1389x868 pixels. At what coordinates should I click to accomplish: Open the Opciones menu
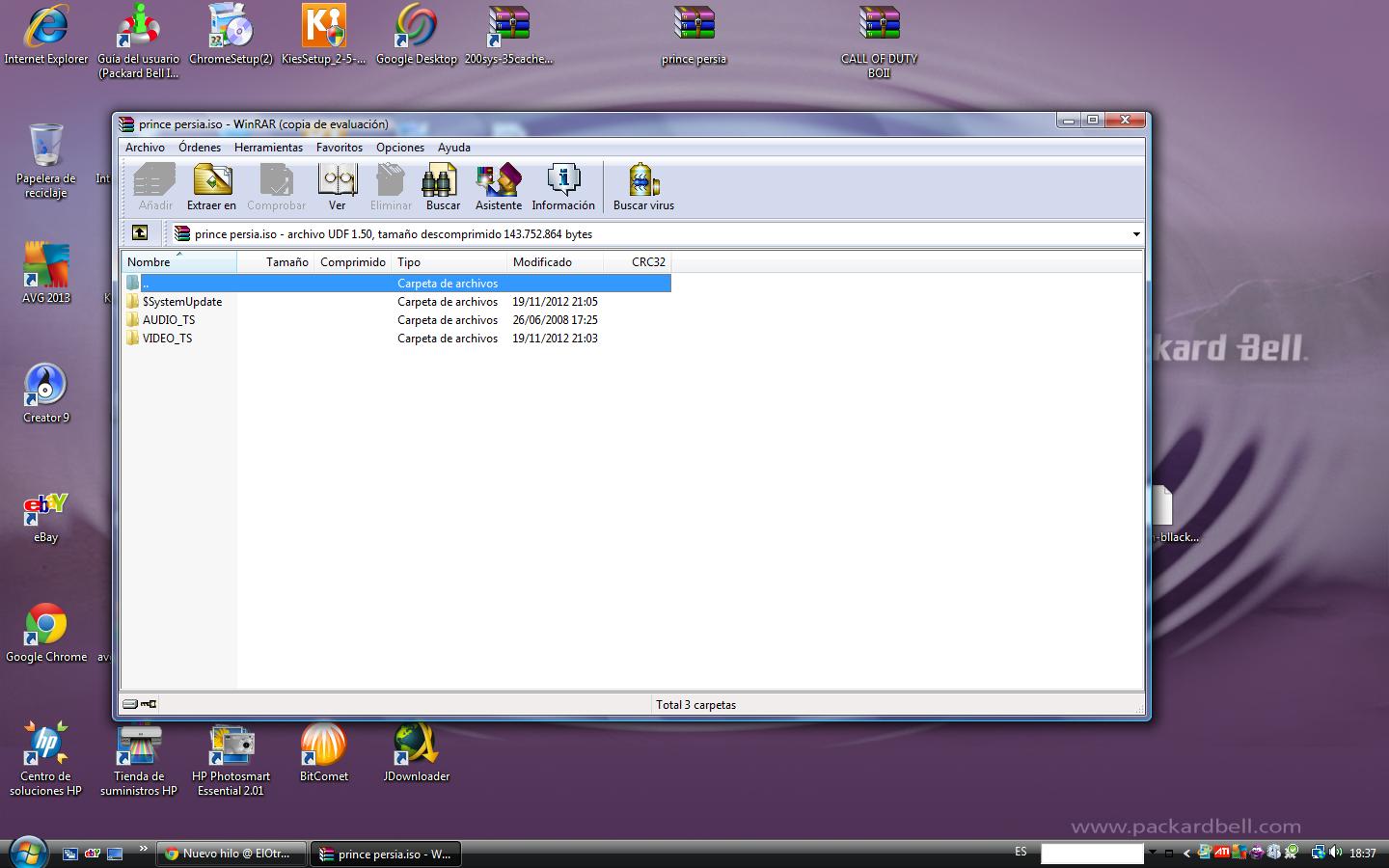400,148
